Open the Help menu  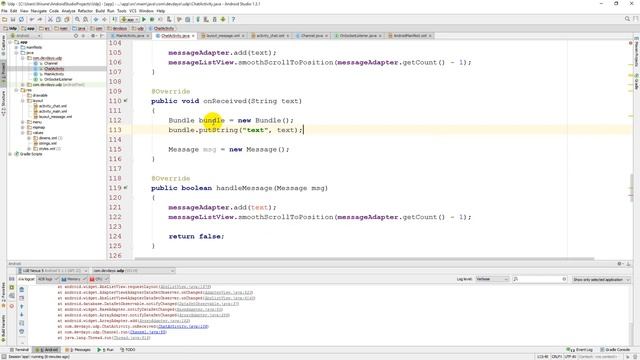click(x=161, y=11)
